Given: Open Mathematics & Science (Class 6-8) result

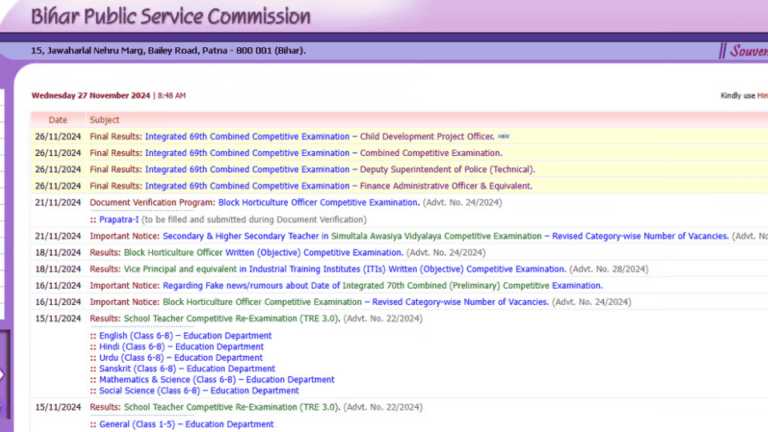Looking at the screenshot, I should [216, 380].
